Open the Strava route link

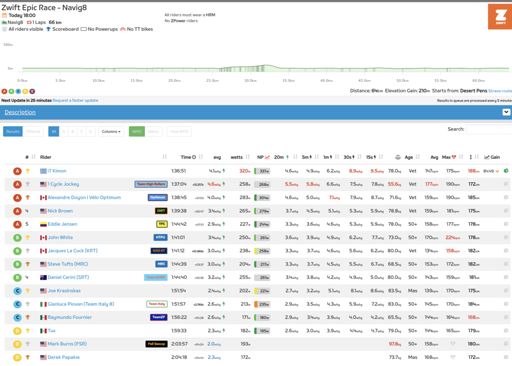(x=500, y=91)
